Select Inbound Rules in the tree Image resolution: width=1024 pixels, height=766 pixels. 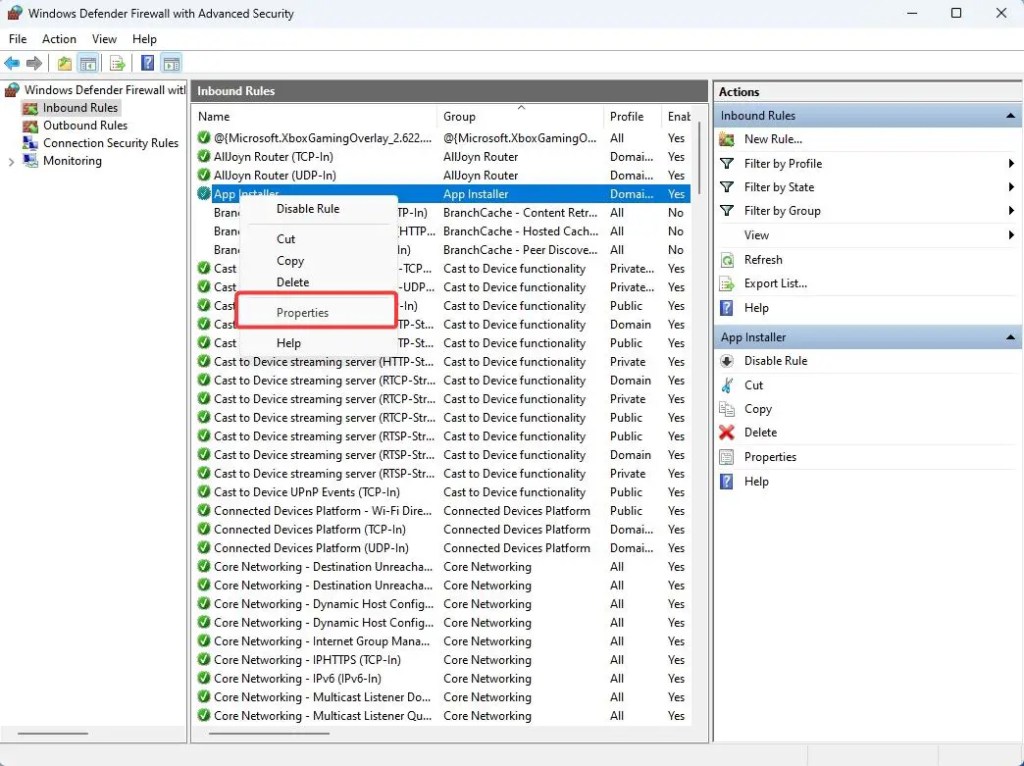tap(80, 108)
